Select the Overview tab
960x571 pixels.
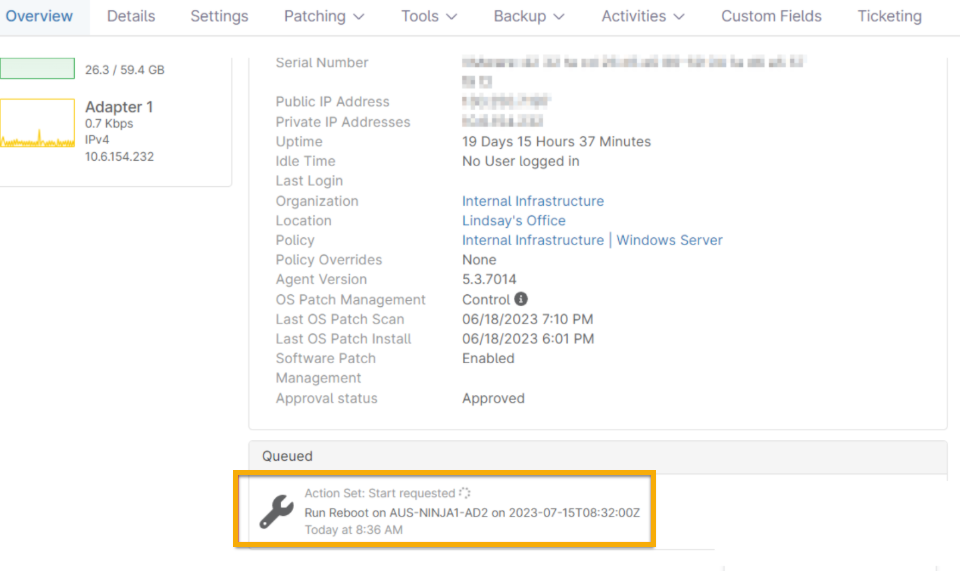point(39,16)
